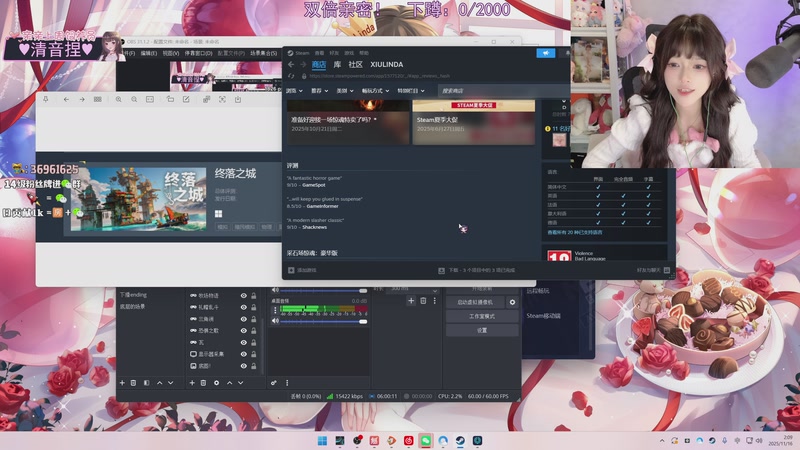Expand 推荐 dropdown in Steam store nav
The width and height of the screenshot is (800, 450).
(320, 91)
